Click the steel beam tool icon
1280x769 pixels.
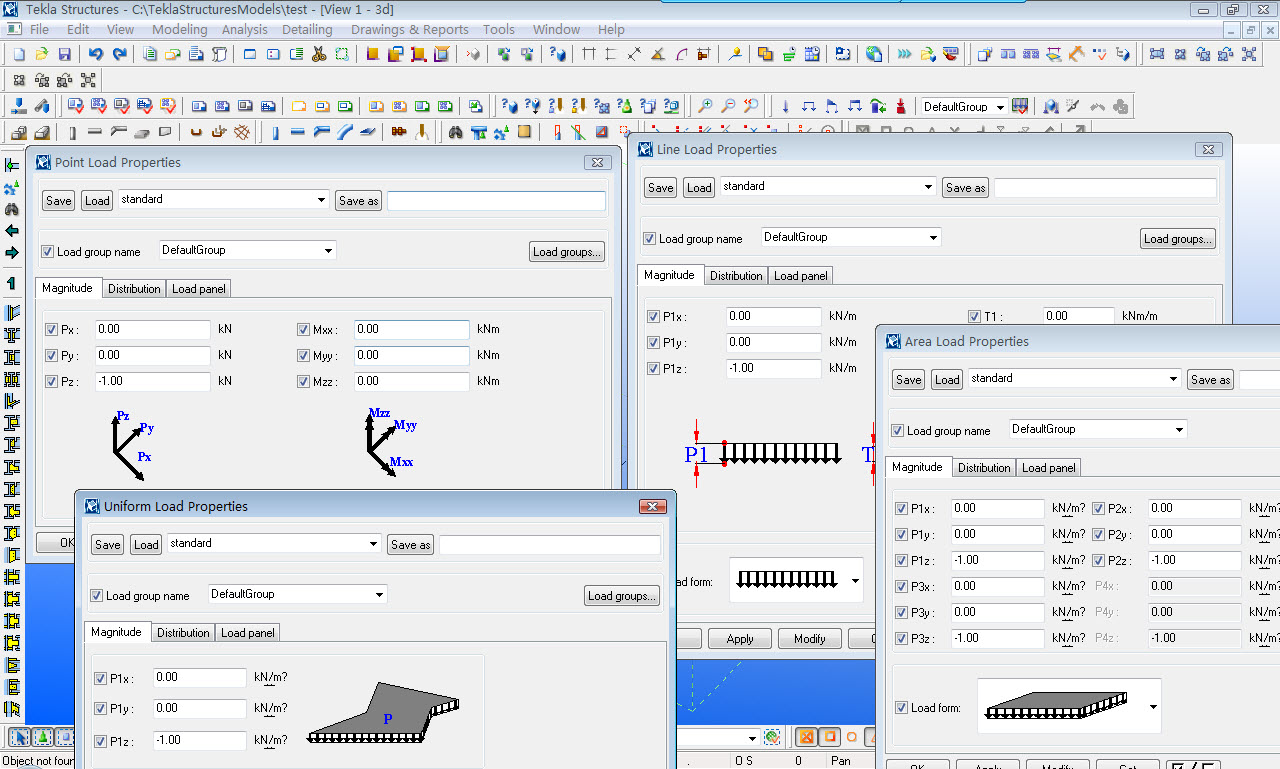pyautogui.click(x=95, y=132)
